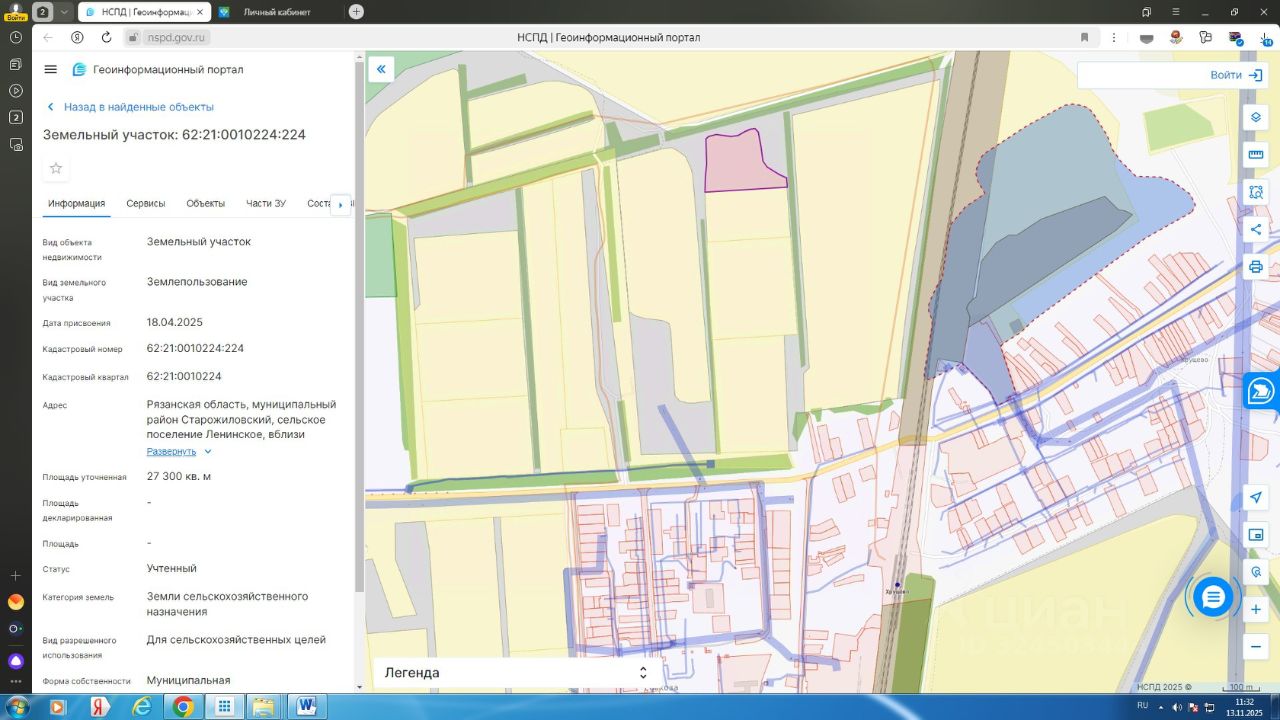Zoom in on the map
Image resolution: width=1280 pixels, height=720 pixels.
coord(1256,609)
